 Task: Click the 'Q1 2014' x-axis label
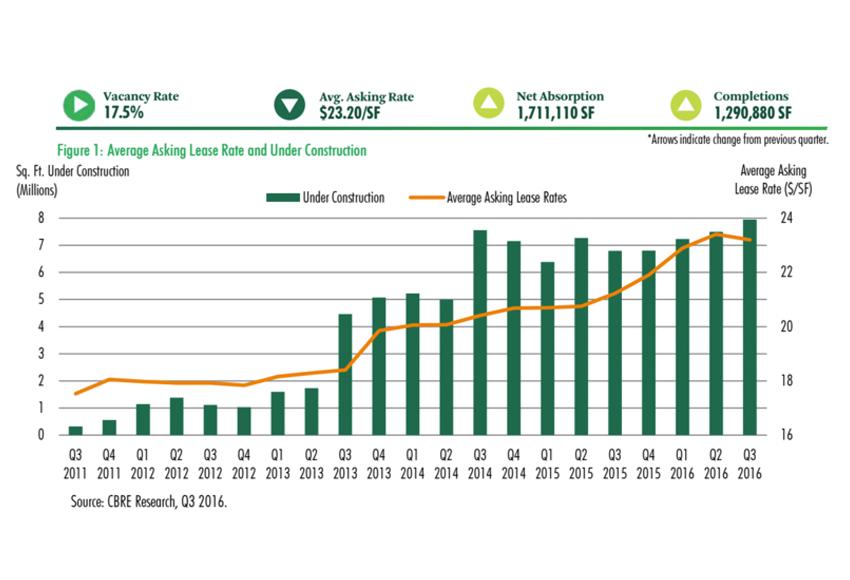pyautogui.click(x=413, y=465)
